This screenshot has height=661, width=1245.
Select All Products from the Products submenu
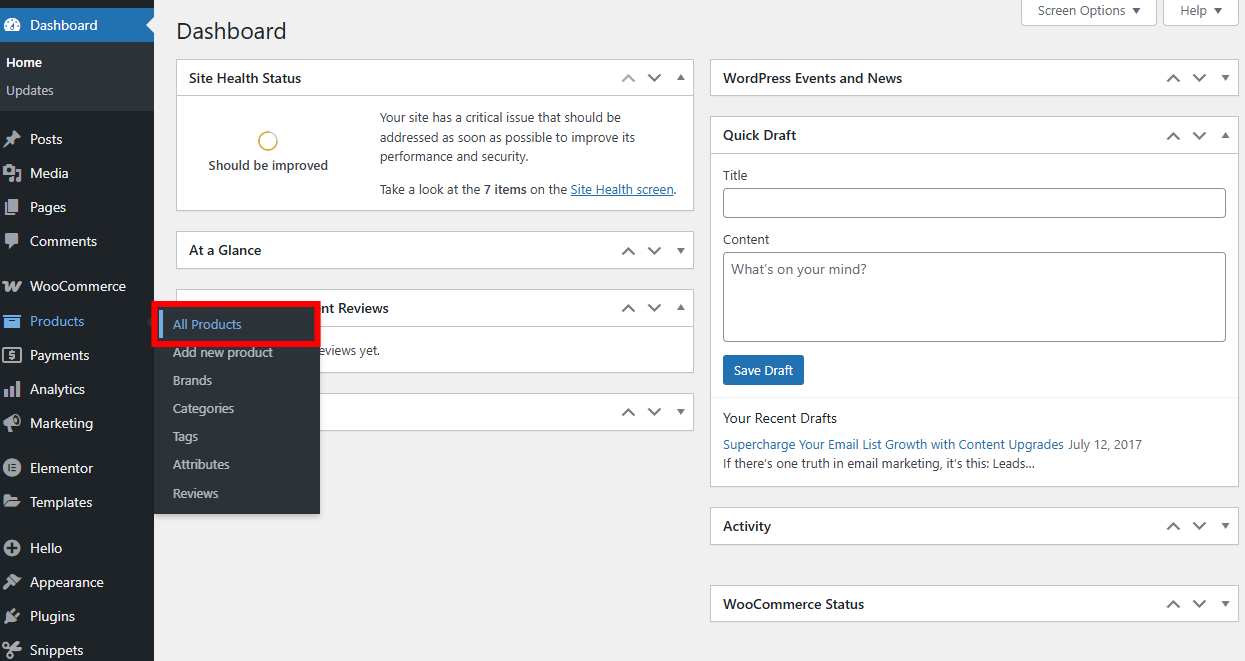206,324
